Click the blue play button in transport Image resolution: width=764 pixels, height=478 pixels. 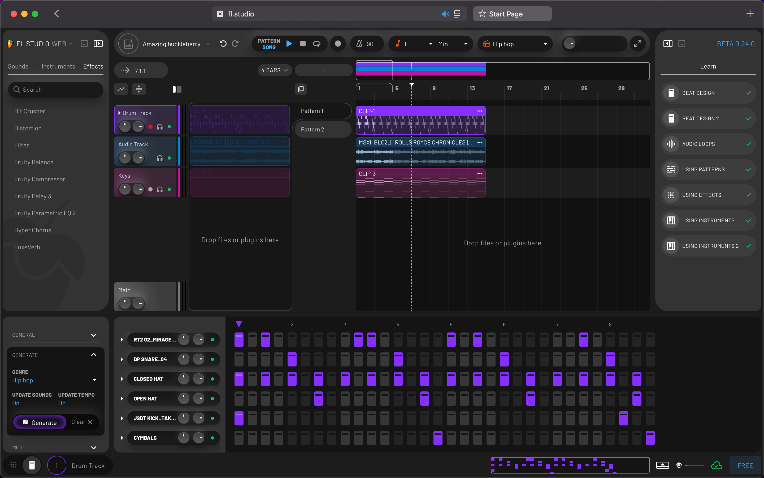[x=289, y=44]
